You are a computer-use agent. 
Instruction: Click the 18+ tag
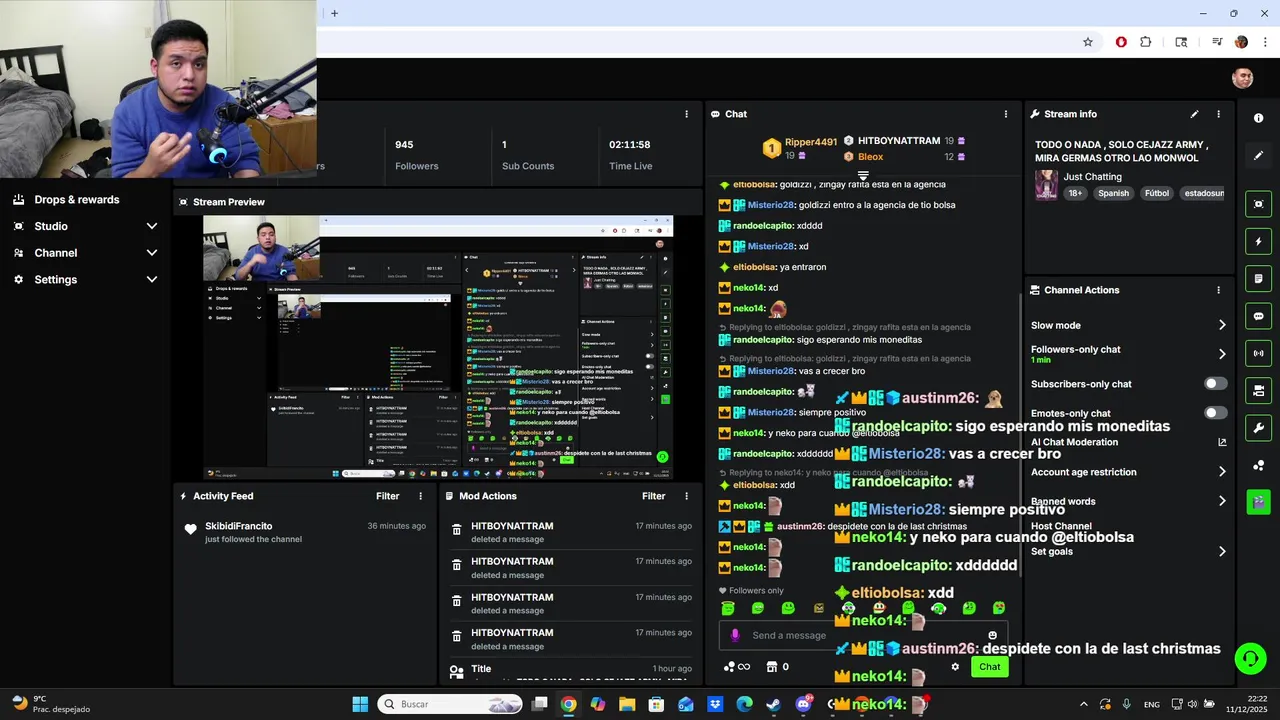click(x=1074, y=193)
